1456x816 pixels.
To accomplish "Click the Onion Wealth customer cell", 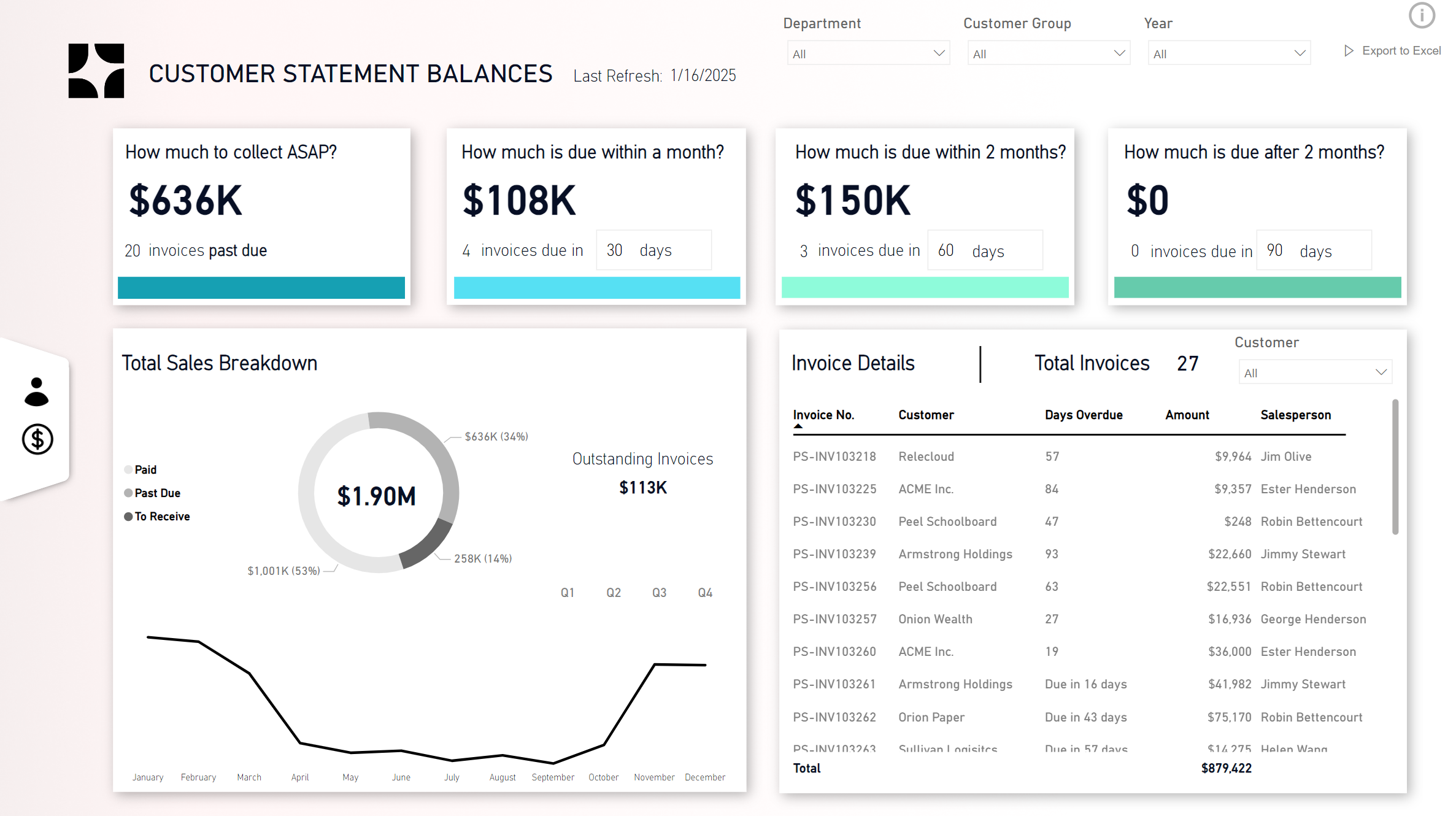I will [x=935, y=619].
